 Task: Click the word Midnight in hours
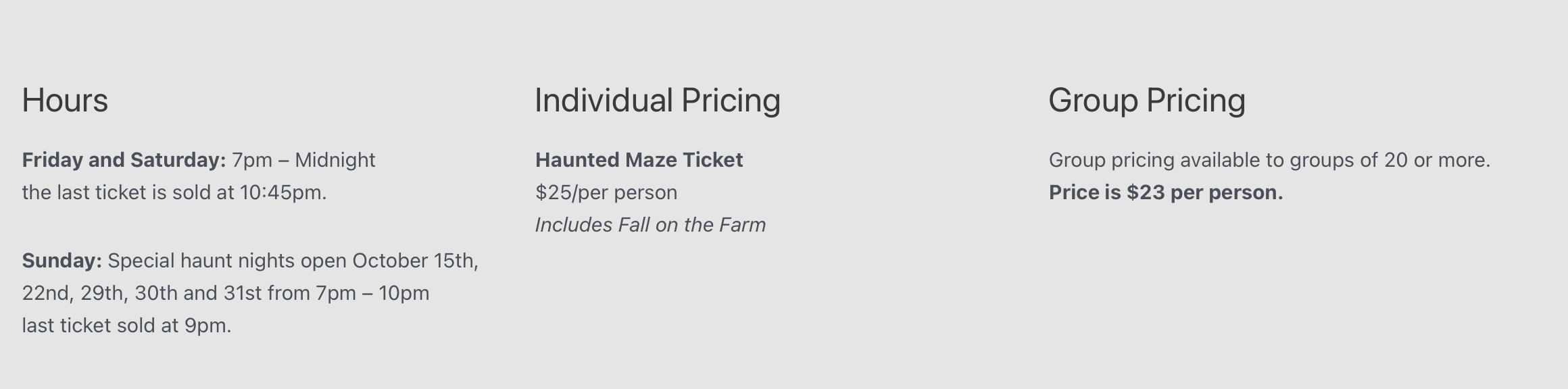tap(335, 160)
